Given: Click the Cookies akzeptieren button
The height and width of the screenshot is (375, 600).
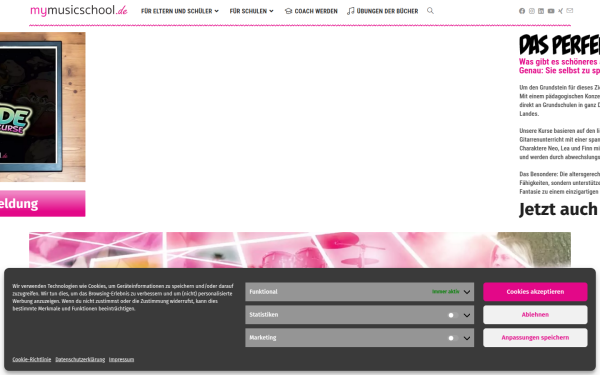Looking at the screenshot, I should [x=535, y=292].
